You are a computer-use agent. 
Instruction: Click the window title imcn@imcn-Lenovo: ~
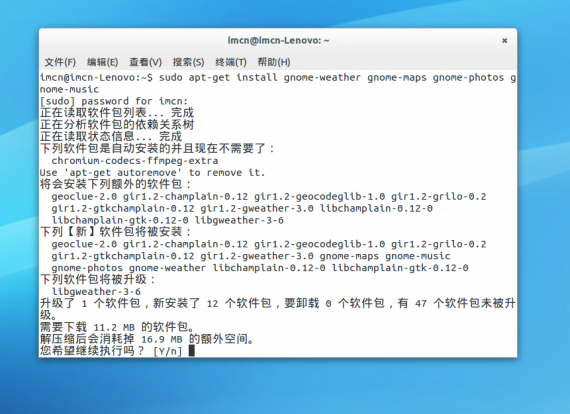point(278,40)
